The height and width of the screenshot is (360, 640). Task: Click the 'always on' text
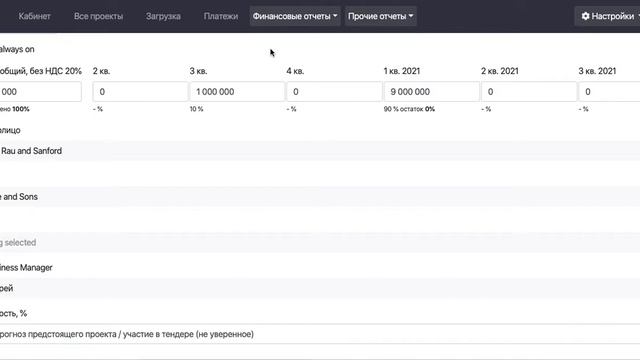17,49
